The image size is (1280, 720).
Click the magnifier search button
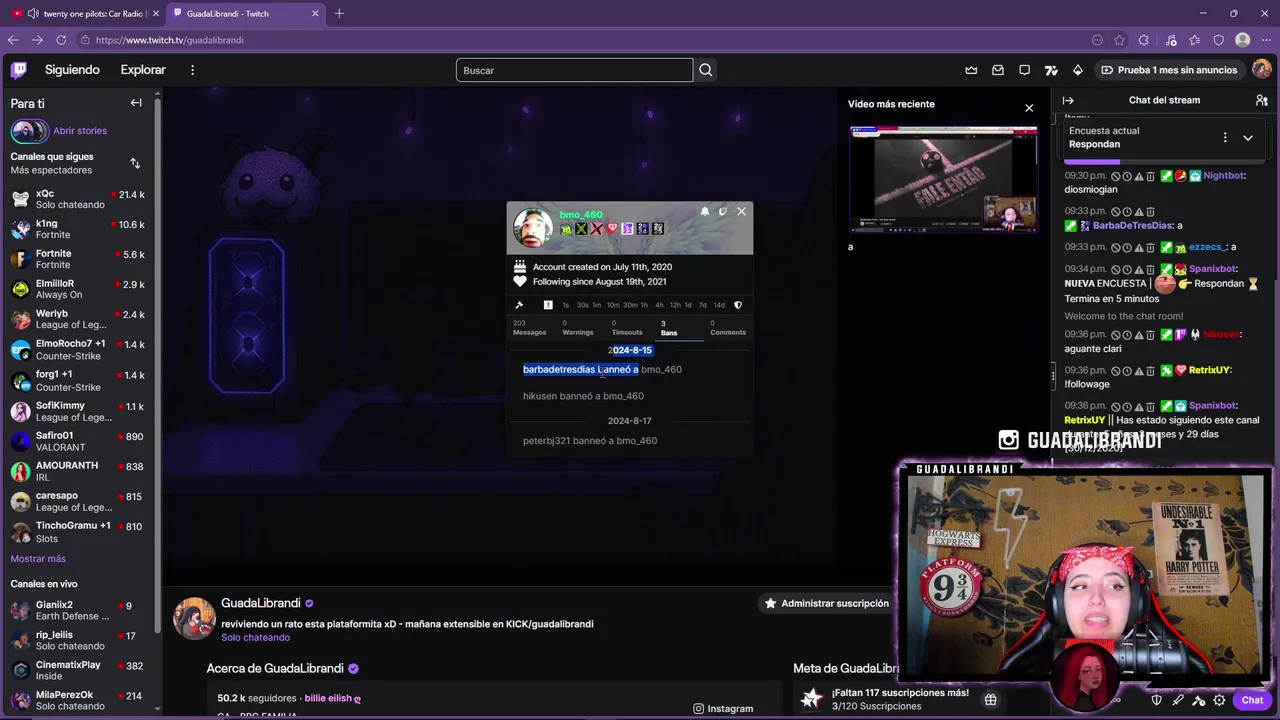click(706, 70)
